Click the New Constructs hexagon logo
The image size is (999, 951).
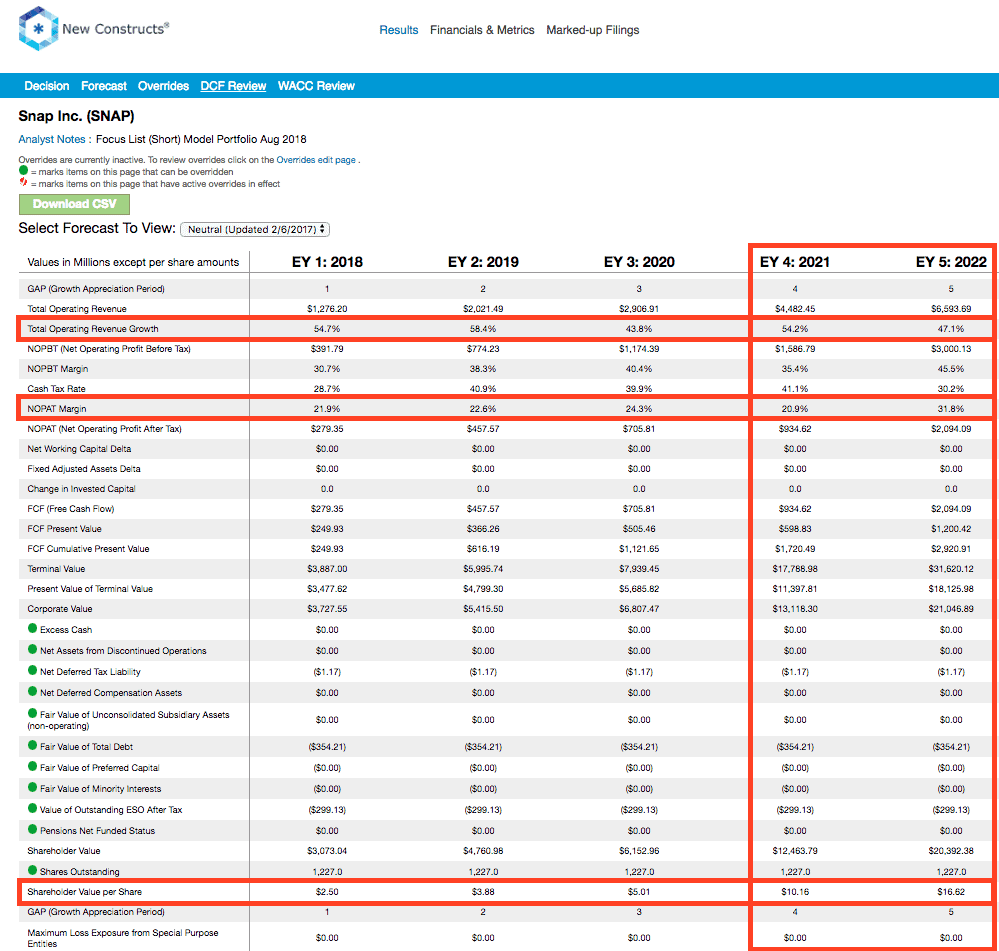[38, 29]
